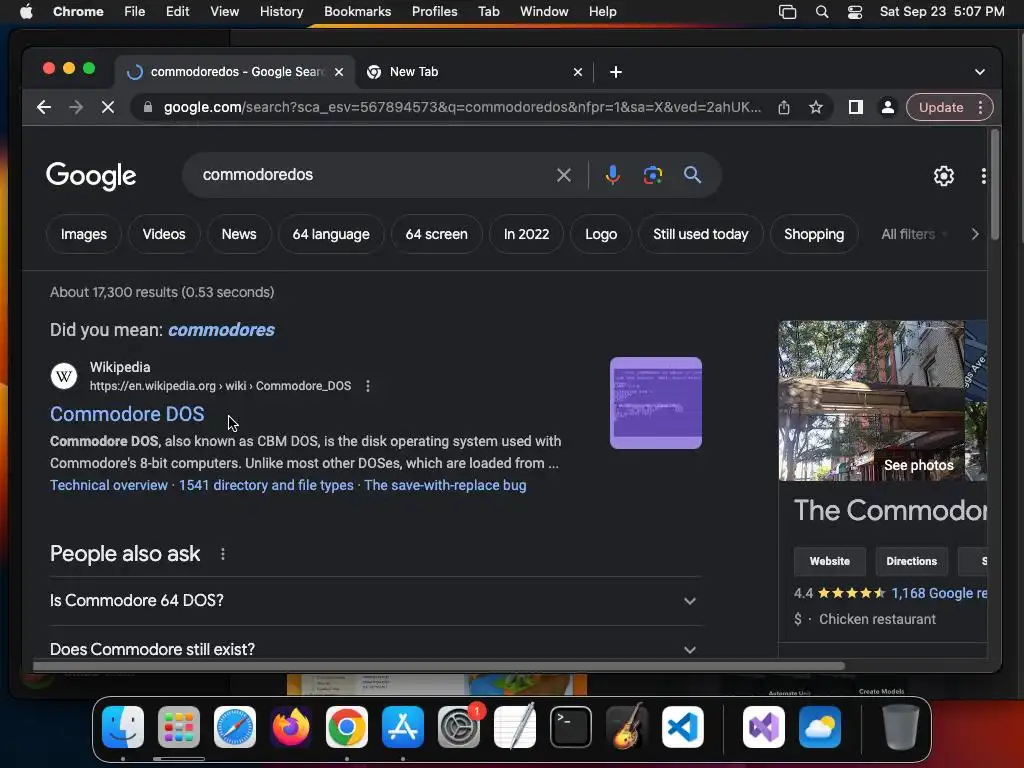Image resolution: width=1024 pixels, height=768 pixels.
Task: Select the commodoredos Google Search tab
Action: pyautogui.click(x=235, y=72)
